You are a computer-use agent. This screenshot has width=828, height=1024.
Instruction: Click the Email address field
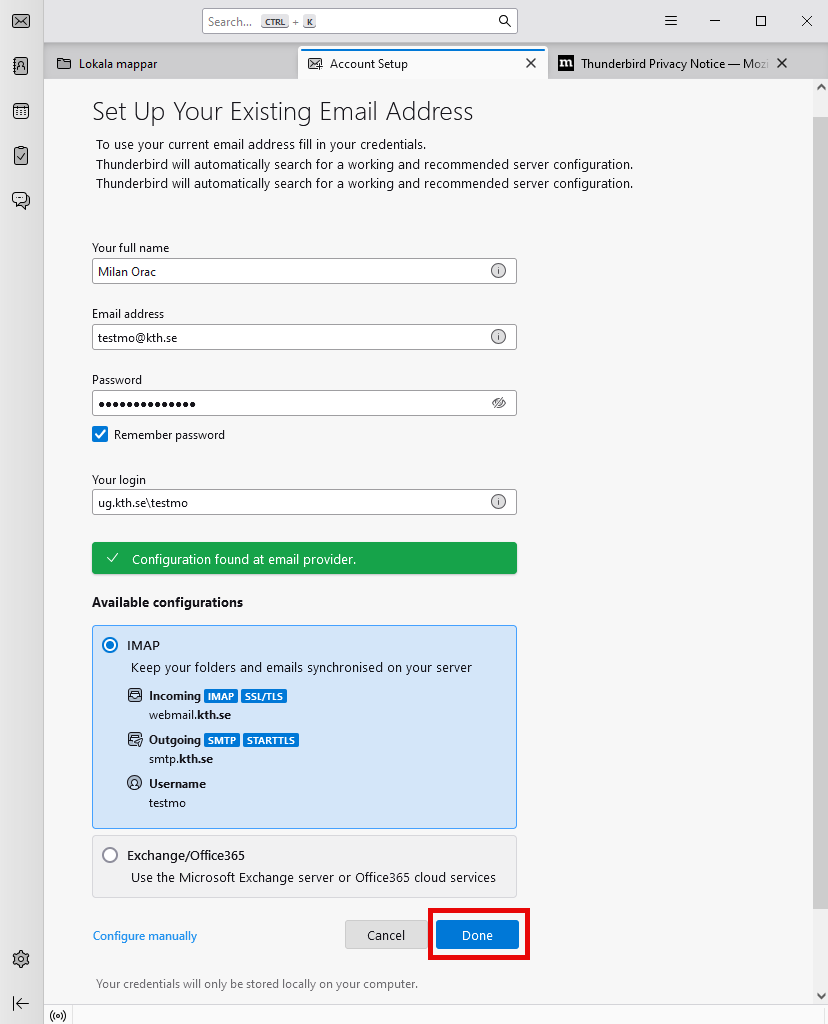[290, 337]
